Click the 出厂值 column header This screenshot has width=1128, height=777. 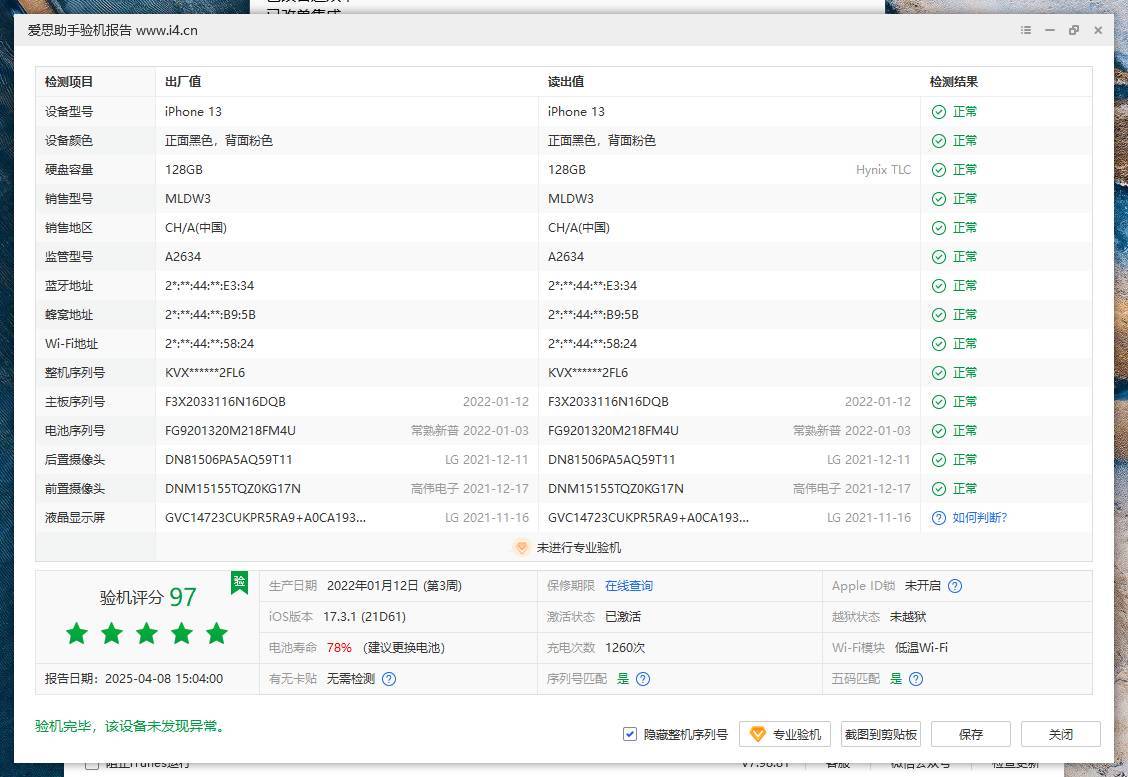(x=183, y=82)
